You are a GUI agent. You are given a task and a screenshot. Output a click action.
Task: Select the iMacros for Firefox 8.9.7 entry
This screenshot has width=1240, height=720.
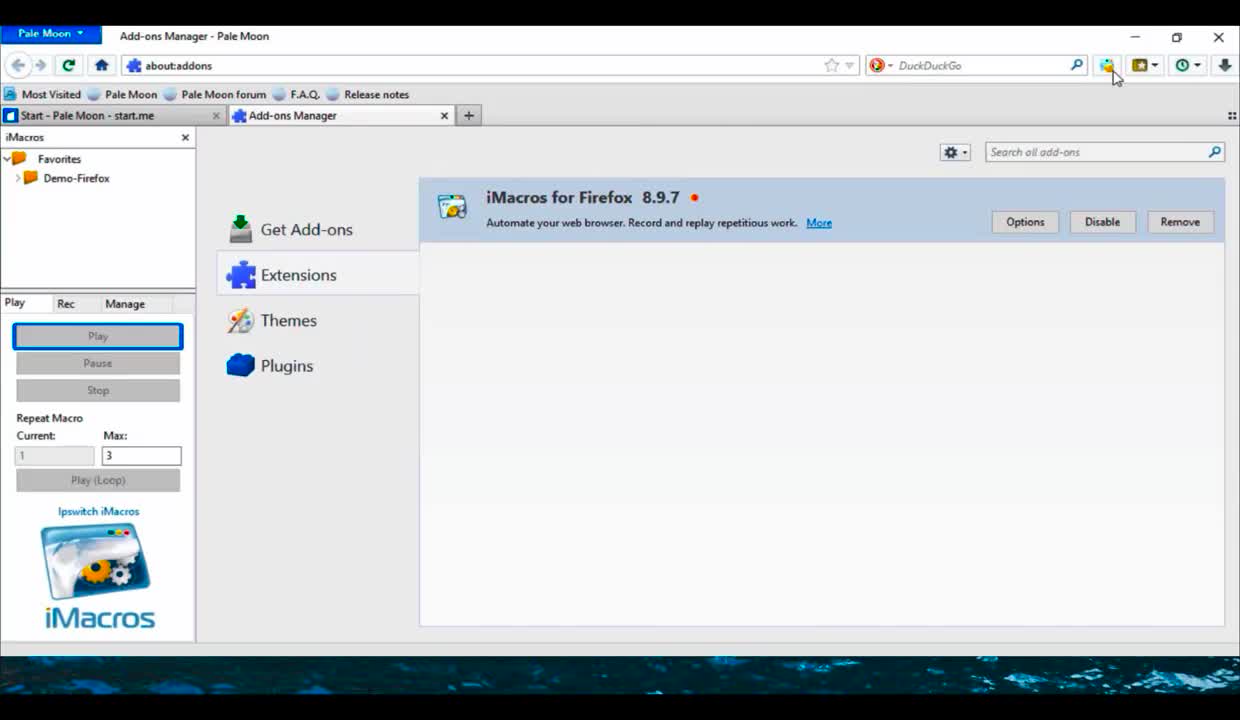pos(821,209)
